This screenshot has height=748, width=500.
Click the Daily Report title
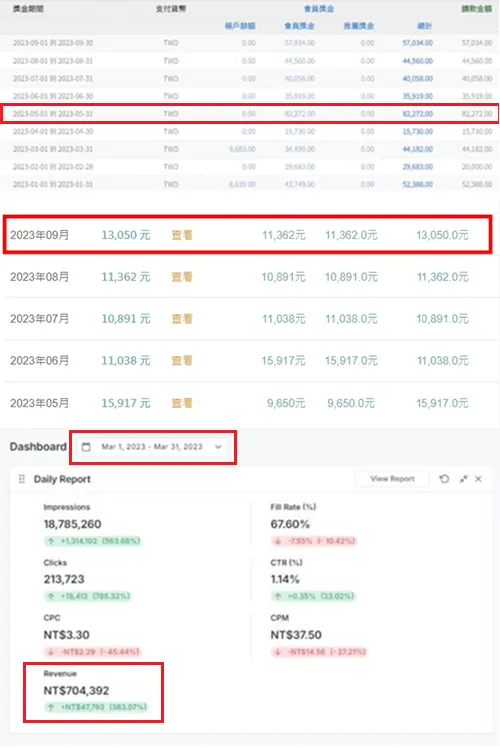click(62, 479)
